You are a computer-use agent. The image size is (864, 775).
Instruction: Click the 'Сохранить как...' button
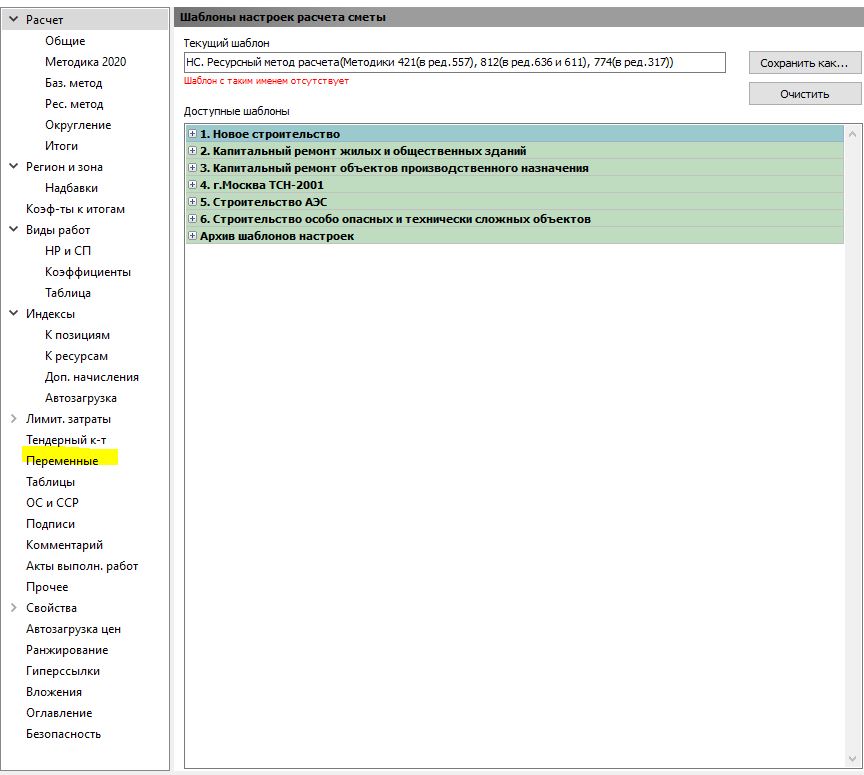click(x=804, y=63)
